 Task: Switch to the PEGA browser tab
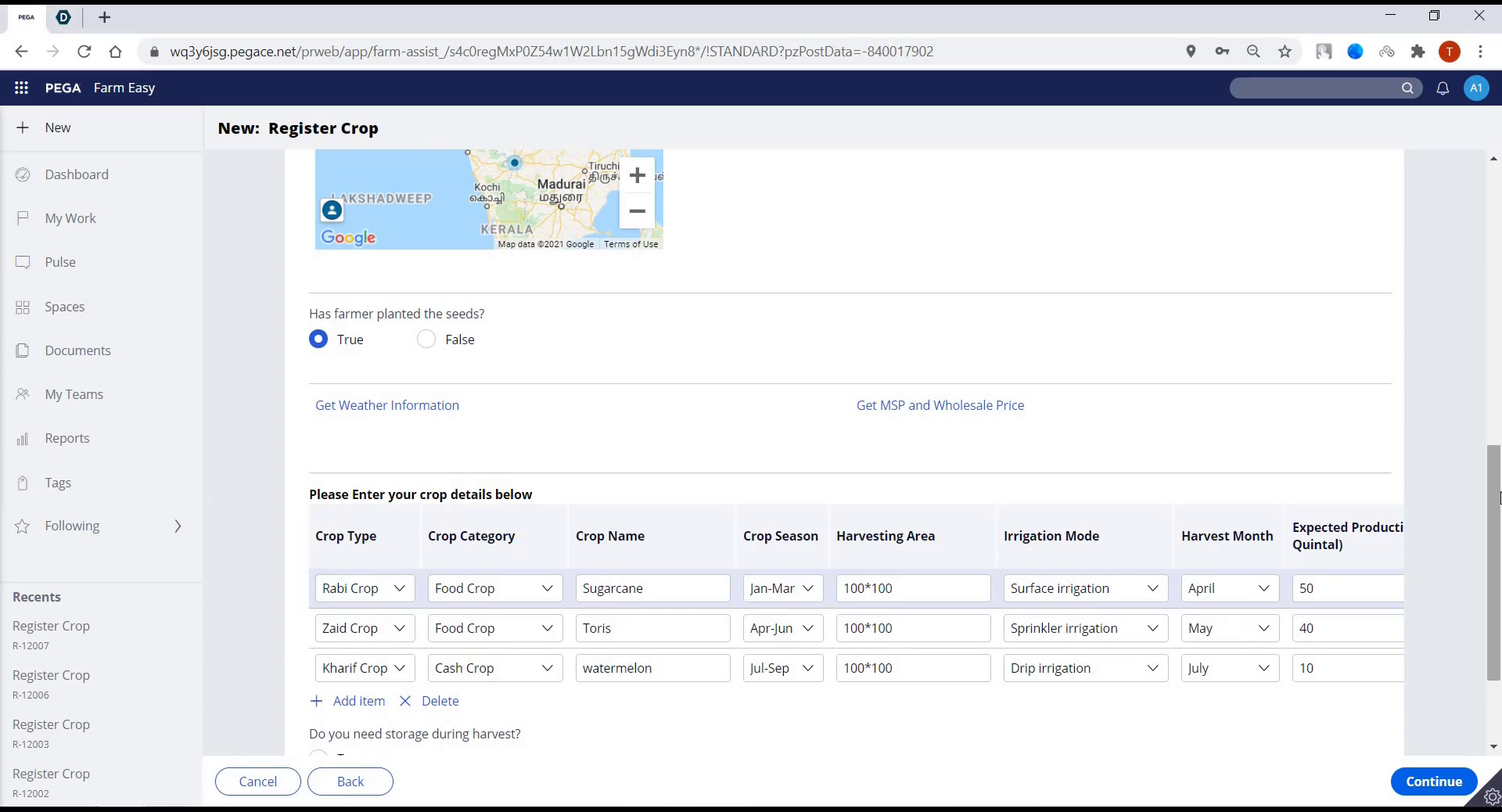click(27, 17)
